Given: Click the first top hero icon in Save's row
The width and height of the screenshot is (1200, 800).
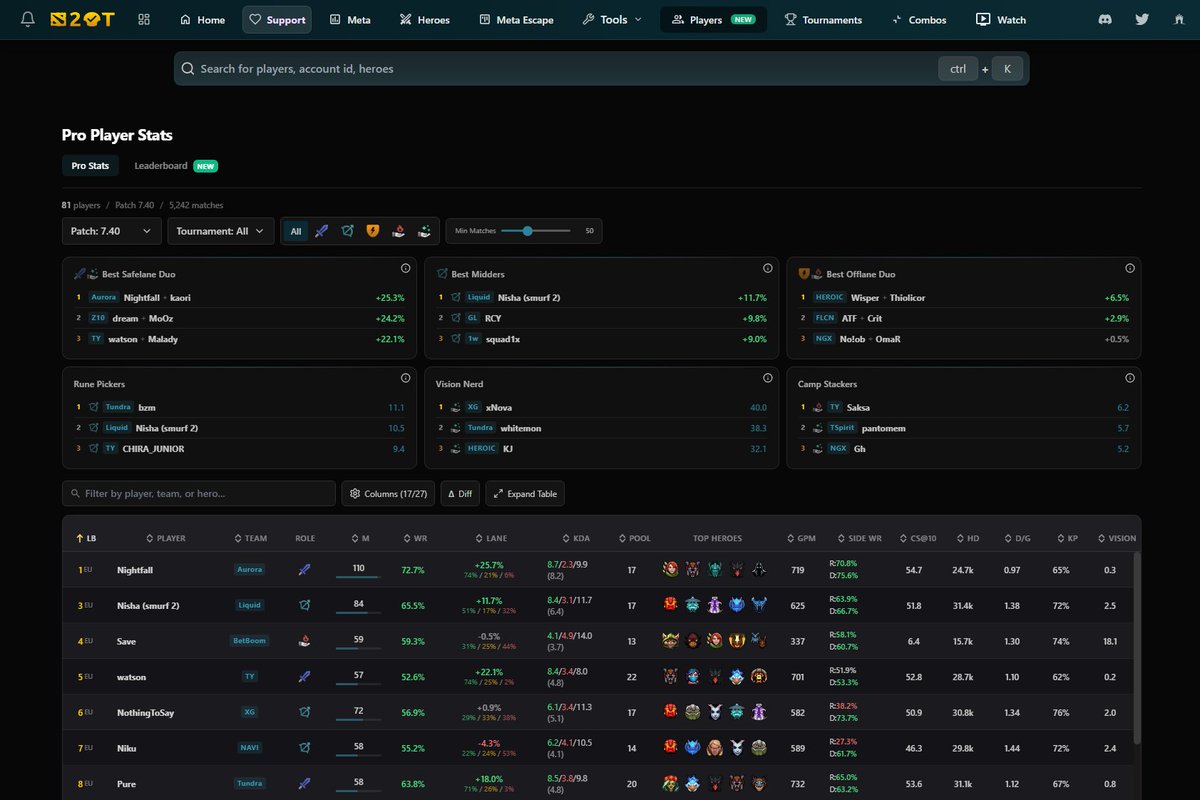Looking at the screenshot, I should coord(671,641).
